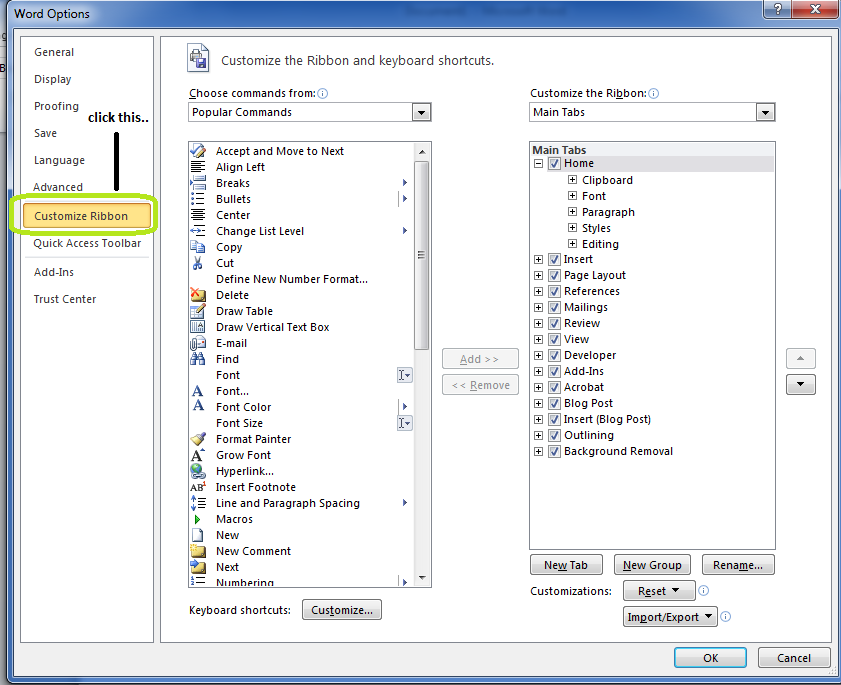Open the General options category
The height and width of the screenshot is (685, 841).
(x=54, y=52)
